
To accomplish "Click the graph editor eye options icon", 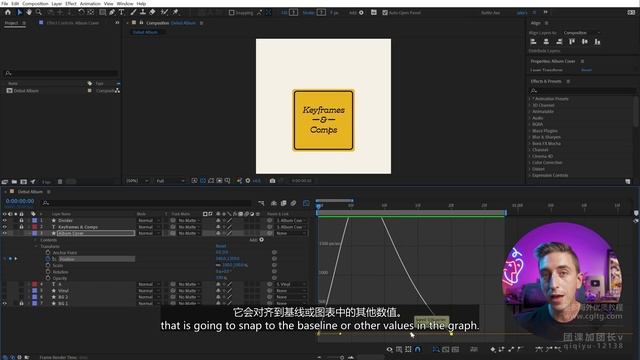I will click(389, 349).
